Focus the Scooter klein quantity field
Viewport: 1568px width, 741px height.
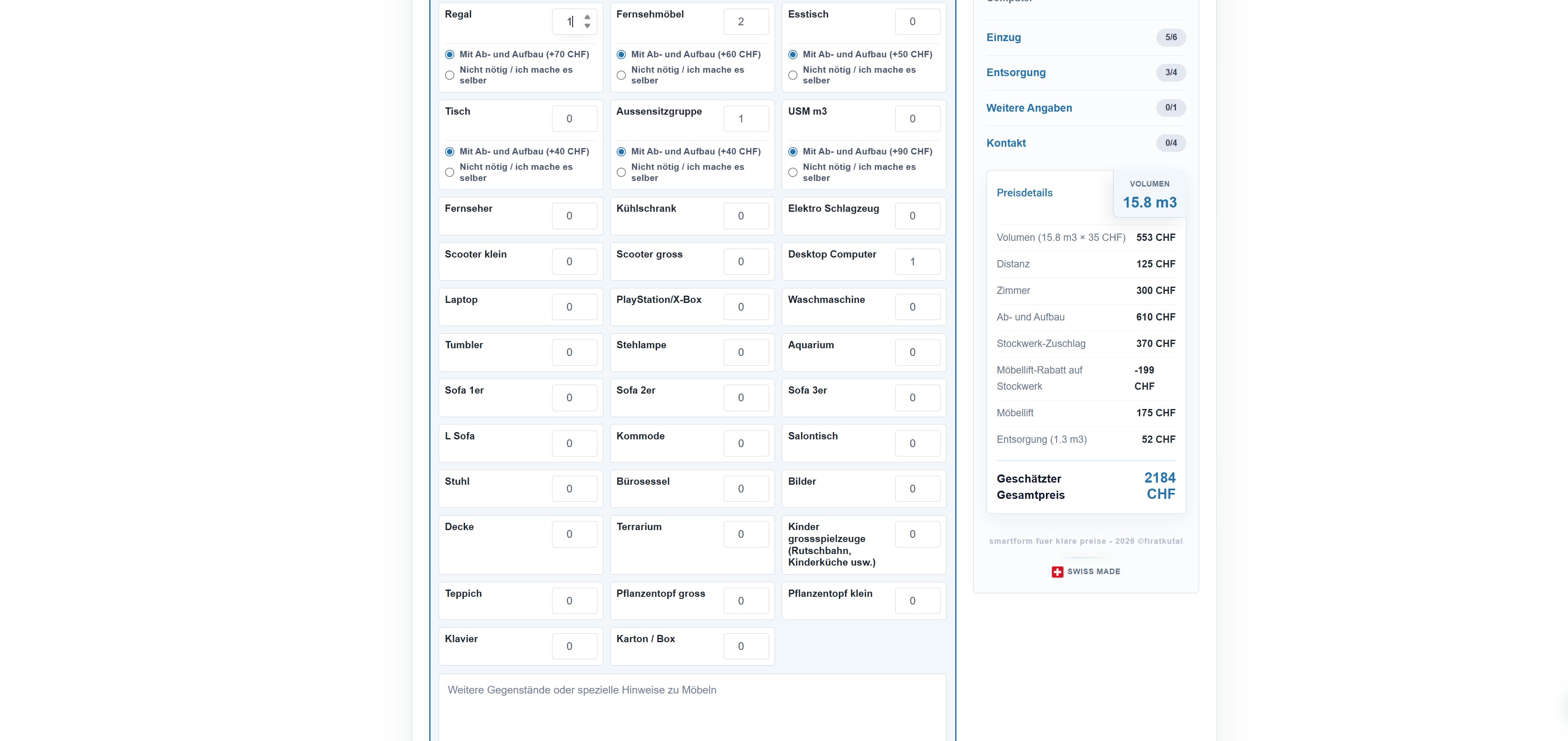pos(574,261)
